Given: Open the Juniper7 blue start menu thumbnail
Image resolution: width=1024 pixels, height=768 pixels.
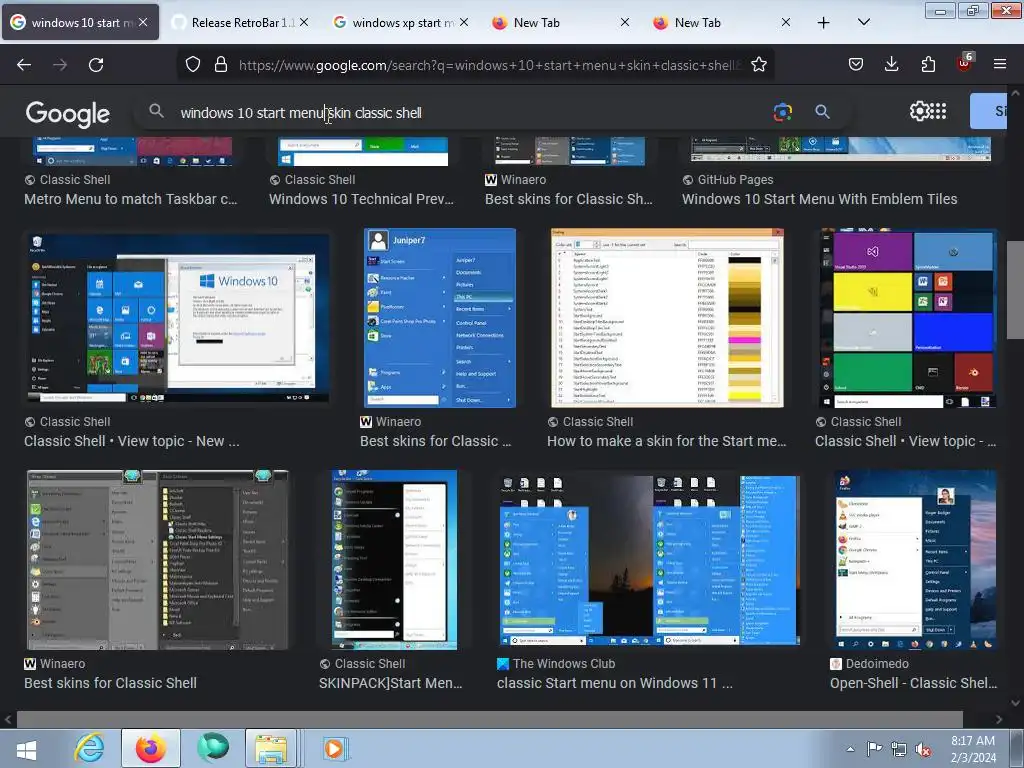Looking at the screenshot, I should 440,319.
